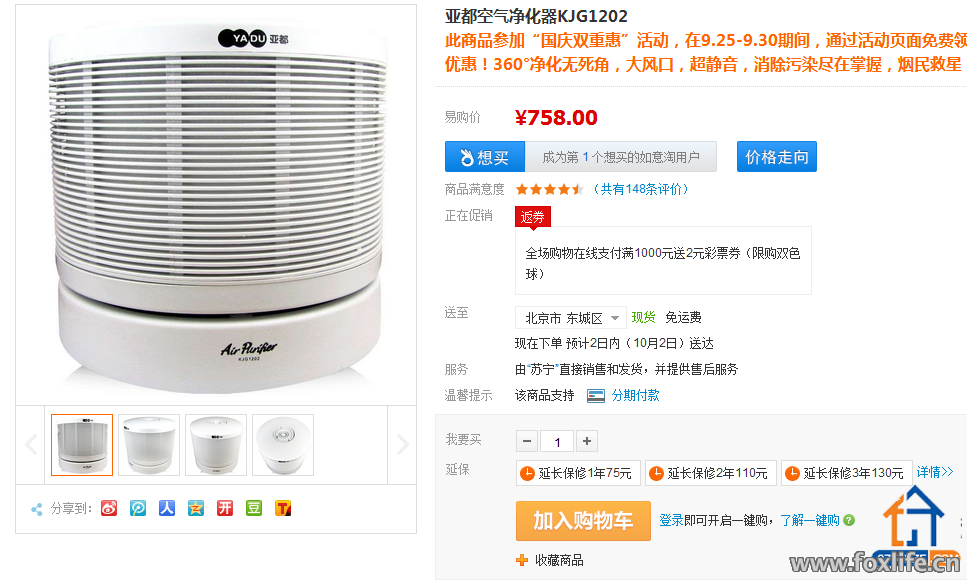The height and width of the screenshot is (584, 967).
Task: Share to Kaixin icon
Action: click(x=225, y=508)
